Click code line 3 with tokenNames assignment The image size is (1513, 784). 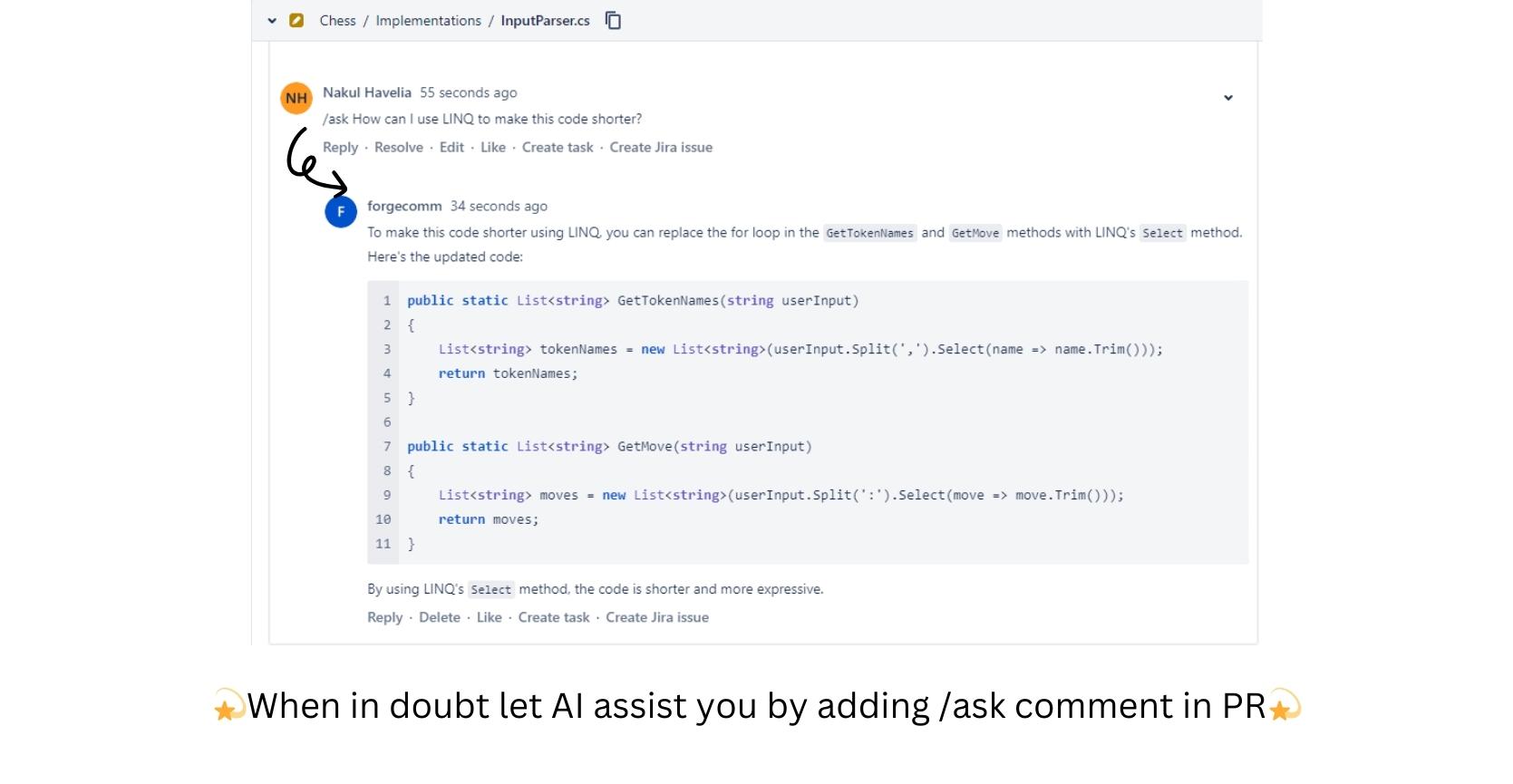tap(800, 349)
